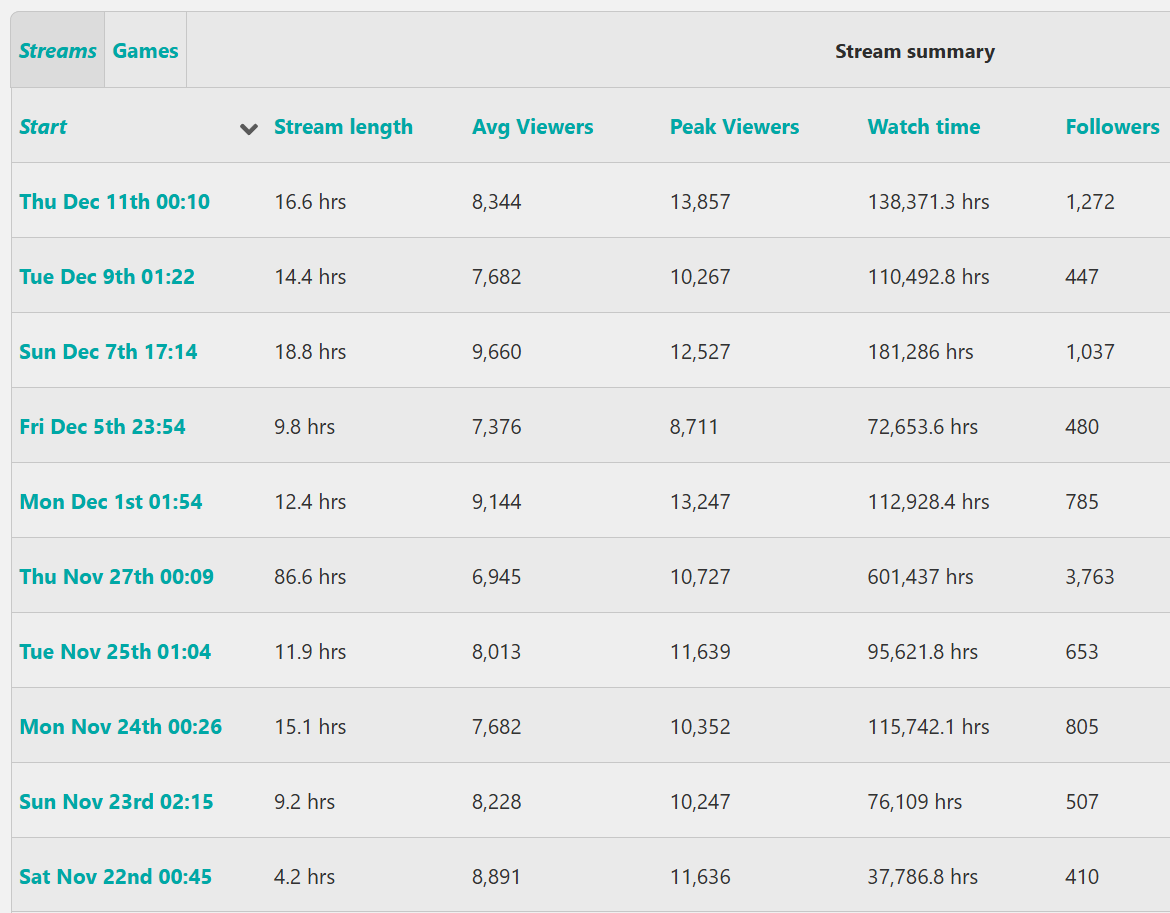The image size is (1170, 913).
Task: Select watch time 601,437 hrs
Action: point(920,577)
